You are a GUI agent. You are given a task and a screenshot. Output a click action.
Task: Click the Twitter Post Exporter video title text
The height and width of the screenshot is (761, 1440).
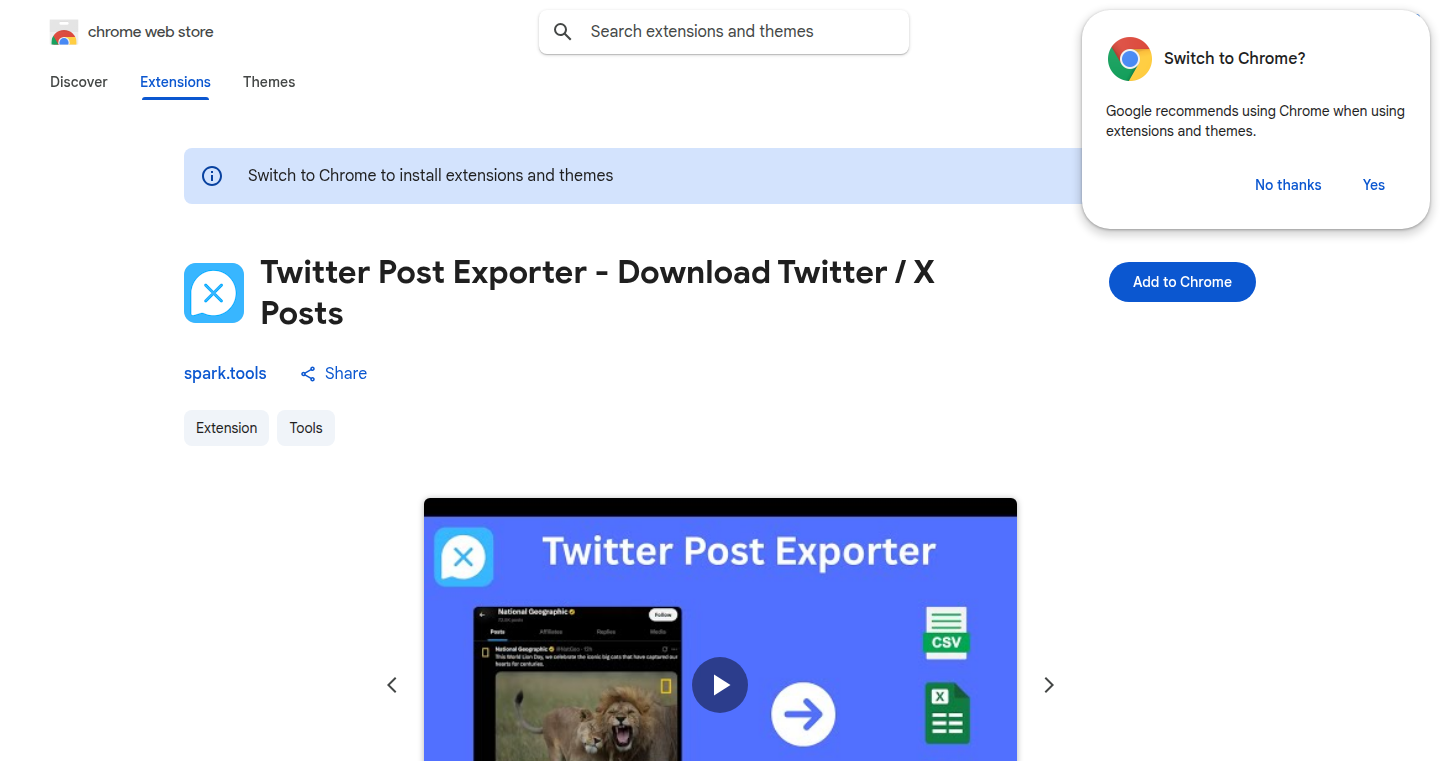[739, 551]
